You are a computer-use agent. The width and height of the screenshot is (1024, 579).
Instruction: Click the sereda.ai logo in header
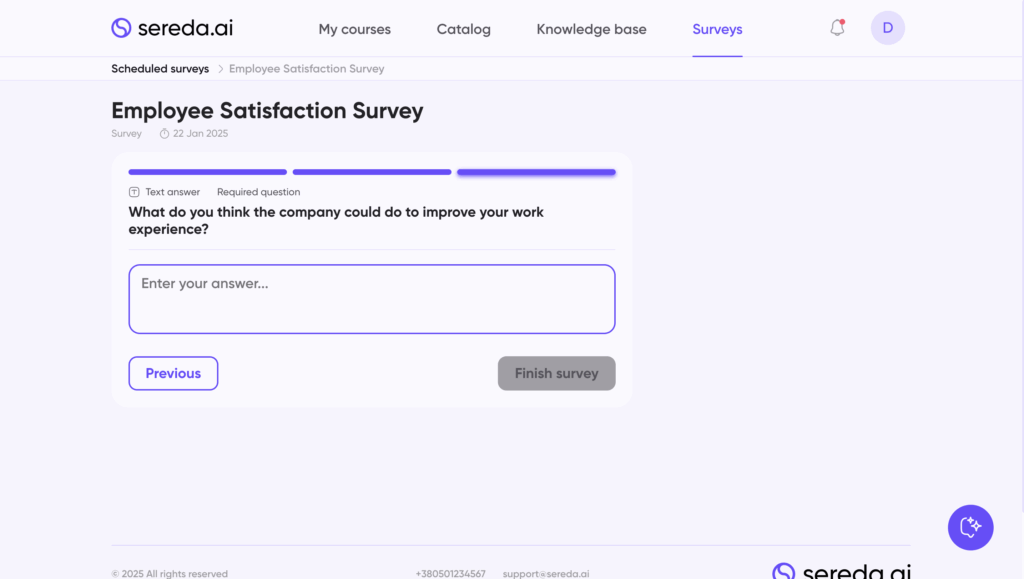[172, 28]
